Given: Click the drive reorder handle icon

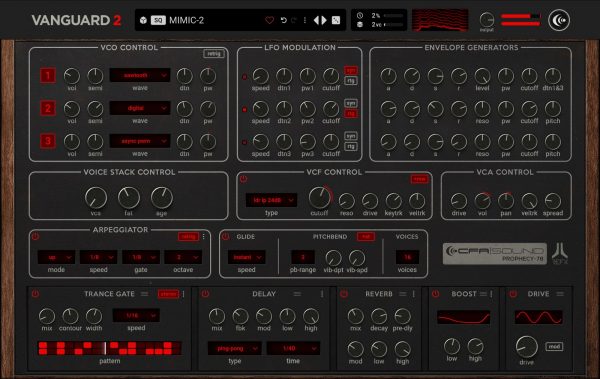Looking at the screenshot, I should 560,294.
